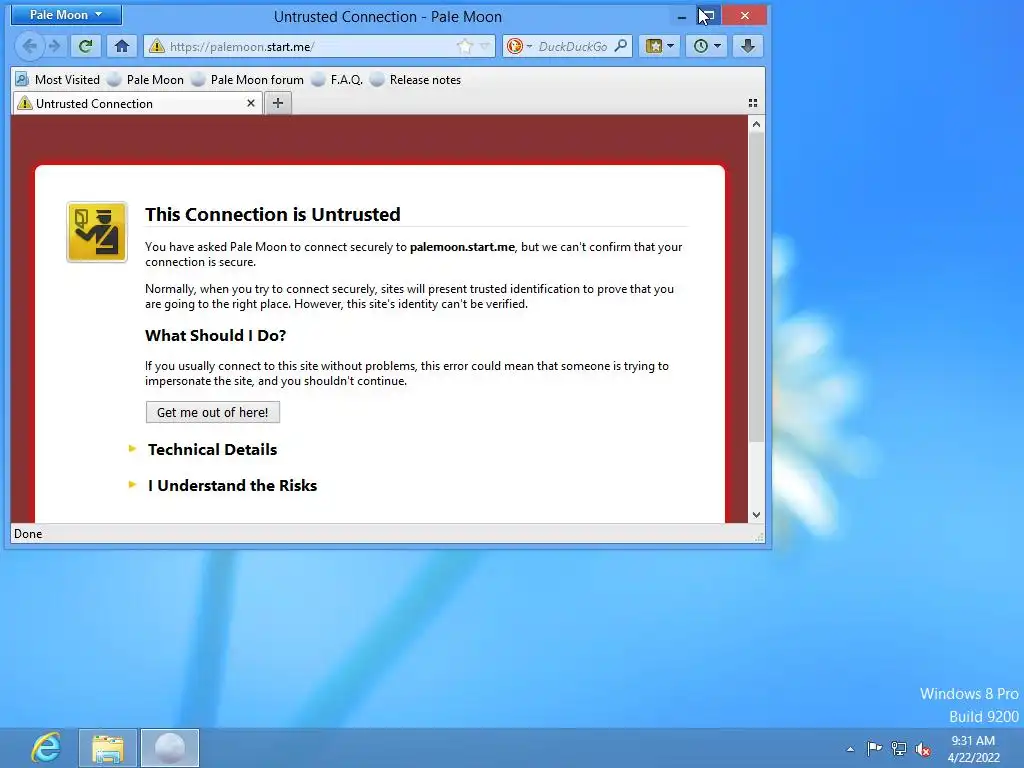This screenshot has width=1024, height=768.
Task: Open the F.A.Q. bookmark
Action: [x=337, y=80]
